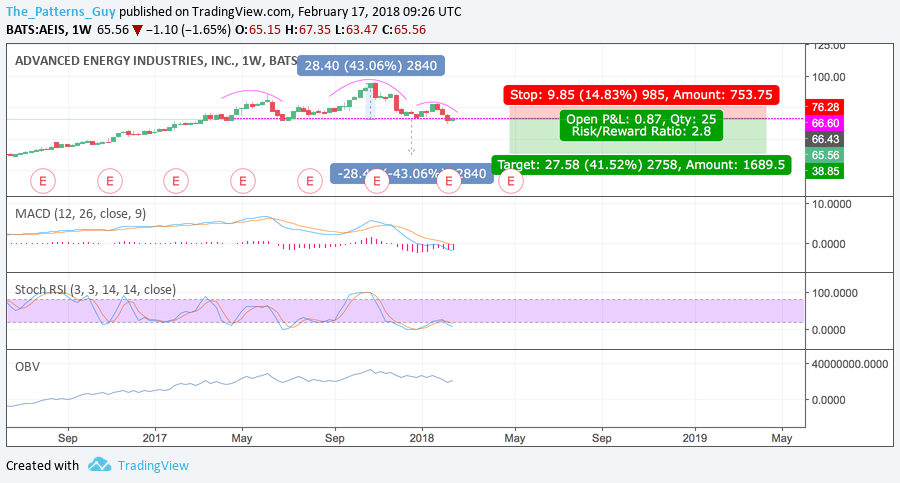This screenshot has height=483, width=900.
Task: Click the Stoch RSI indicator title
Action: [95, 289]
